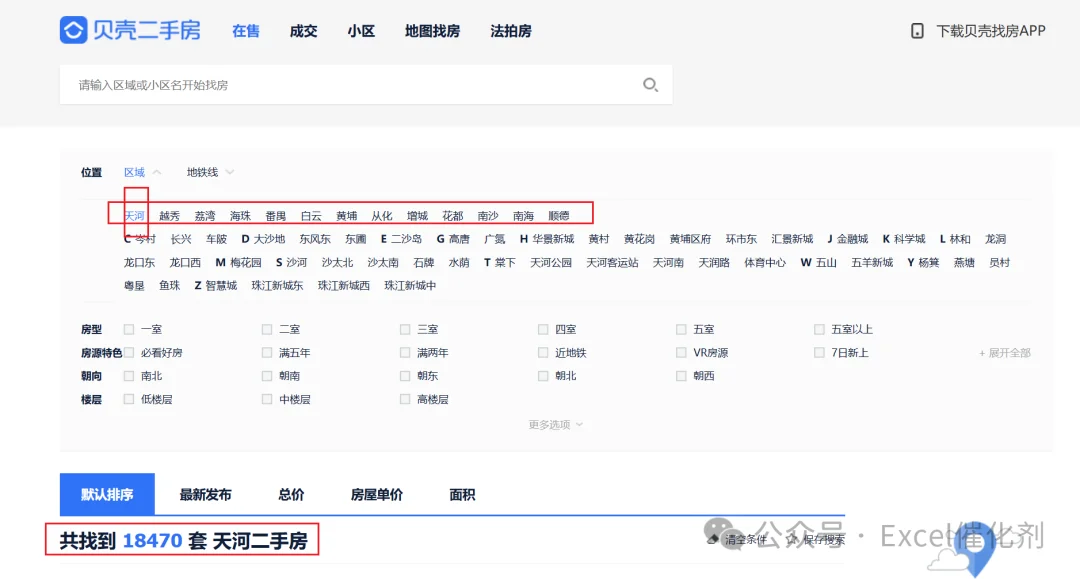Select the 海珠 district link
This screenshot has width=1080, height=579.
click(x=240, y=215)
